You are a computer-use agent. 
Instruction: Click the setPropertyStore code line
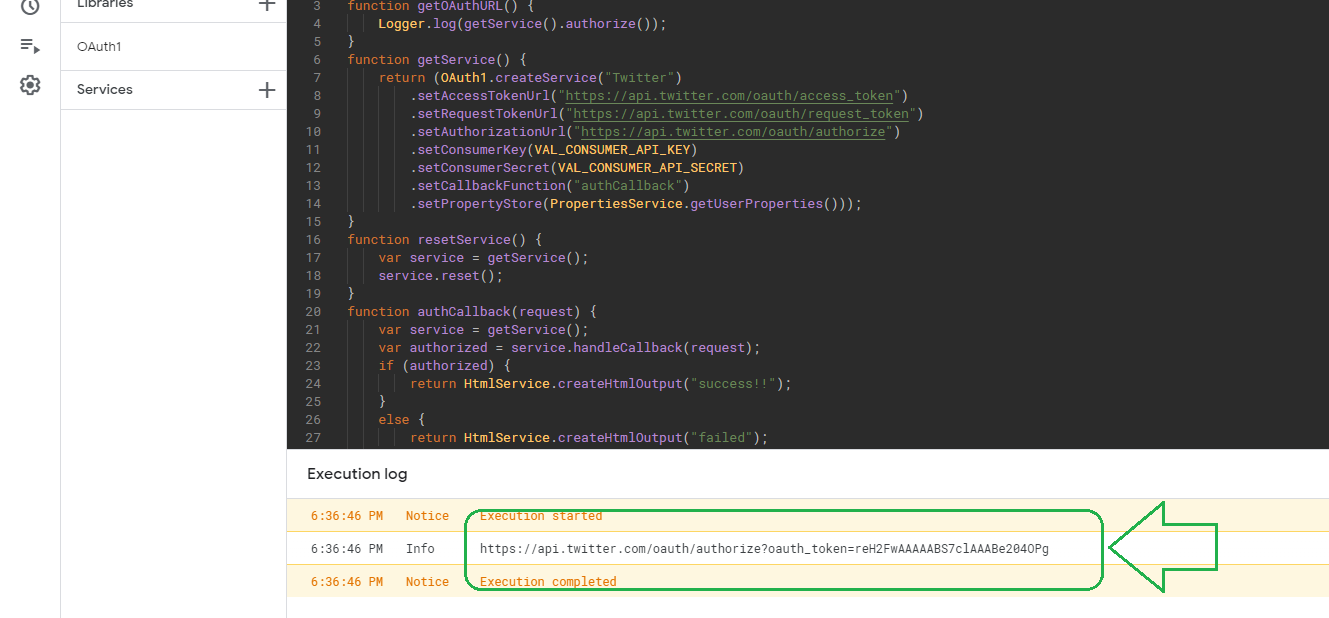pyautogui.click(x=636, y=204)
